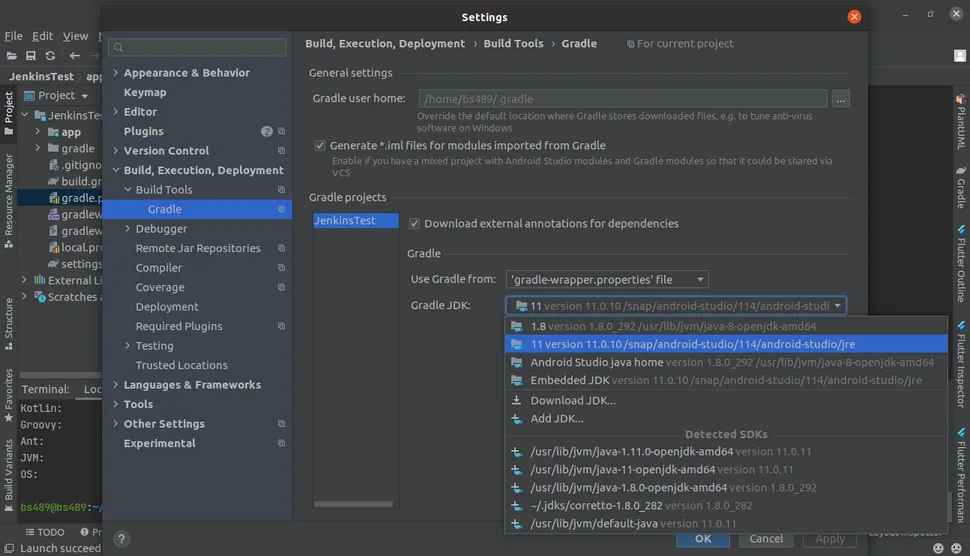
Task: Click the OK button
Action: pyautogui.click(x=703, y=538)
